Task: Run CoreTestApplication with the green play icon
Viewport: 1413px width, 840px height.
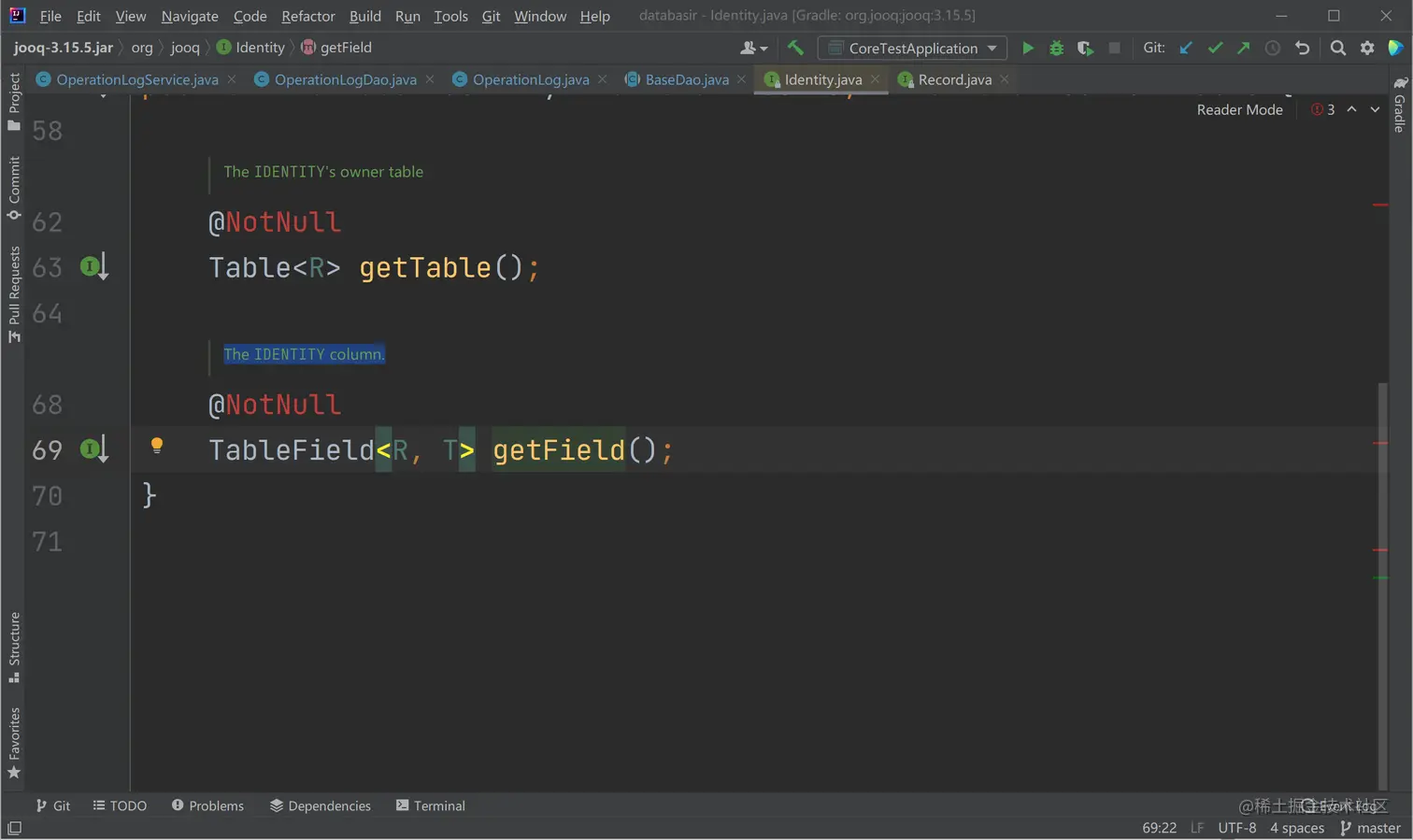Action: 1027,48
